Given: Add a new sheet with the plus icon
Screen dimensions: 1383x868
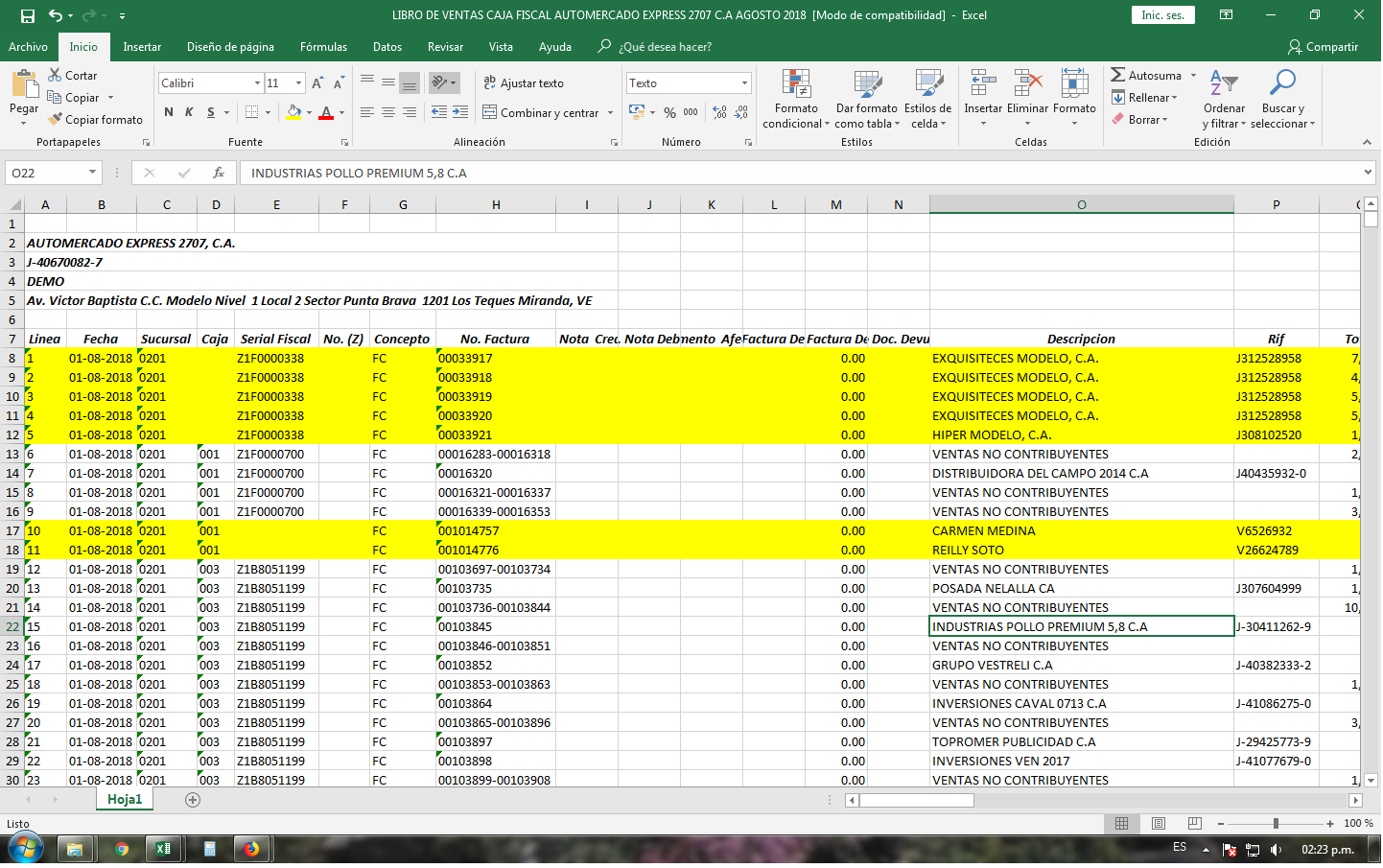Looking at the screenshot, I should click(x=193, y=800).
